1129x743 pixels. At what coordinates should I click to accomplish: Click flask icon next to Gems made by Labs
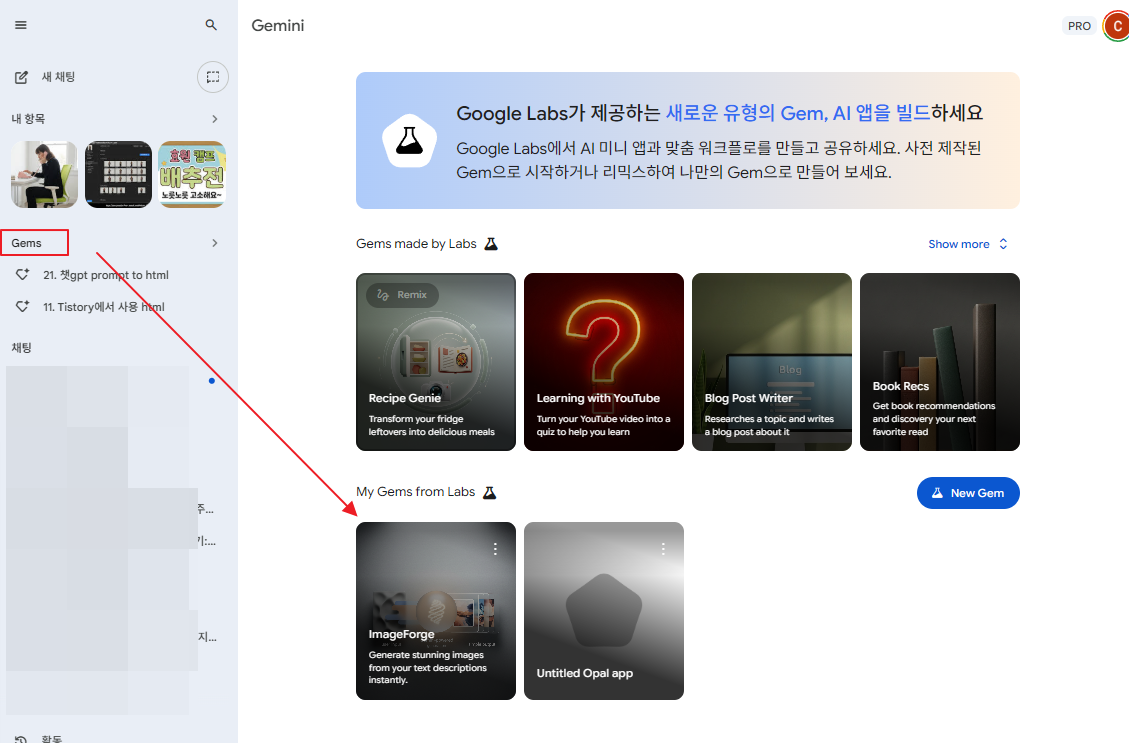click(x=491, y=244)
